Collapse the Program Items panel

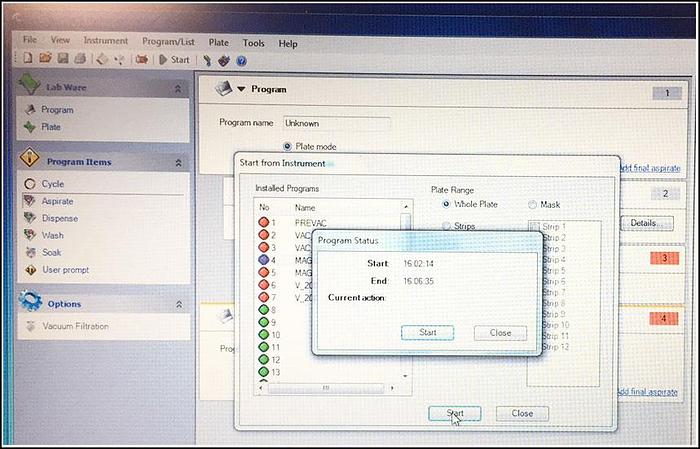(178, 162)
